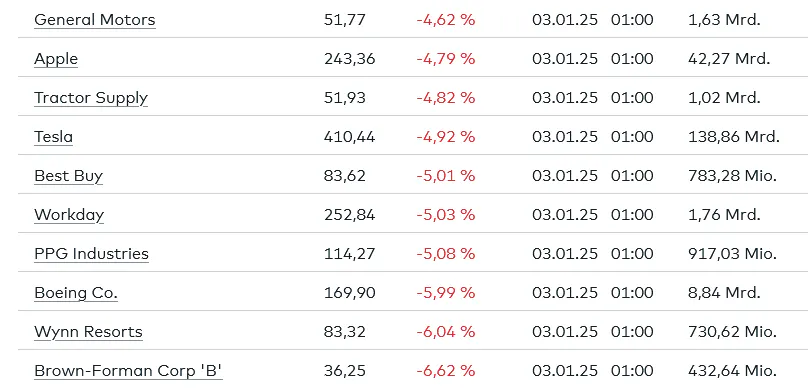This screenshot has height=388, width=808.
Task: Click Tesla's volume 138,86 Mrd.
Action: point(734,137)
